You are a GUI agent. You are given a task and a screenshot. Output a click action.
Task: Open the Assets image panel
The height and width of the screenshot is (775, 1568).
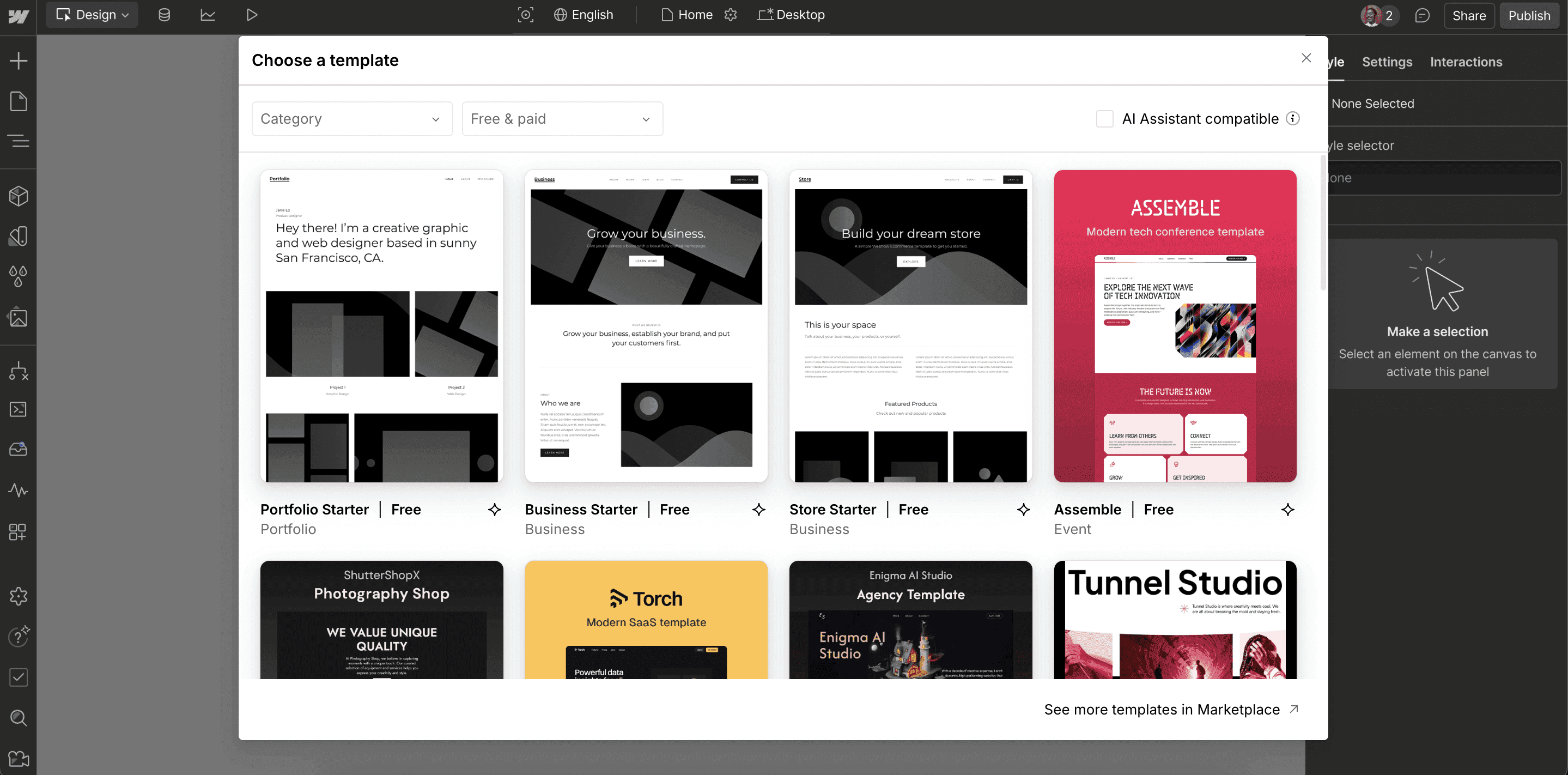19,317
